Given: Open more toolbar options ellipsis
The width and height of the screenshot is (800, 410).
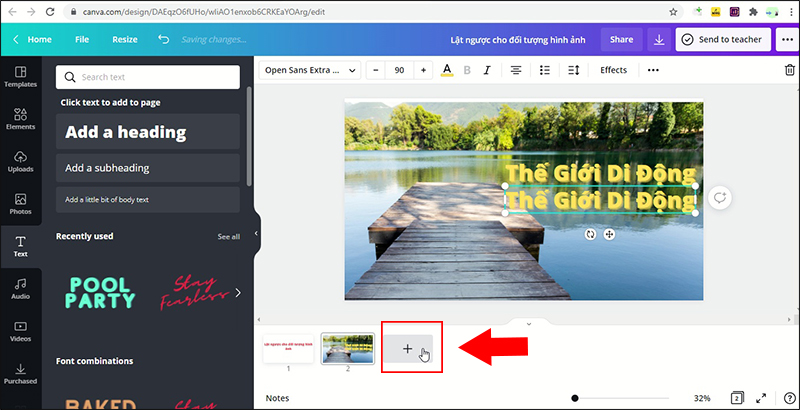Looking at the screenshot, I should tap(653, 70).
